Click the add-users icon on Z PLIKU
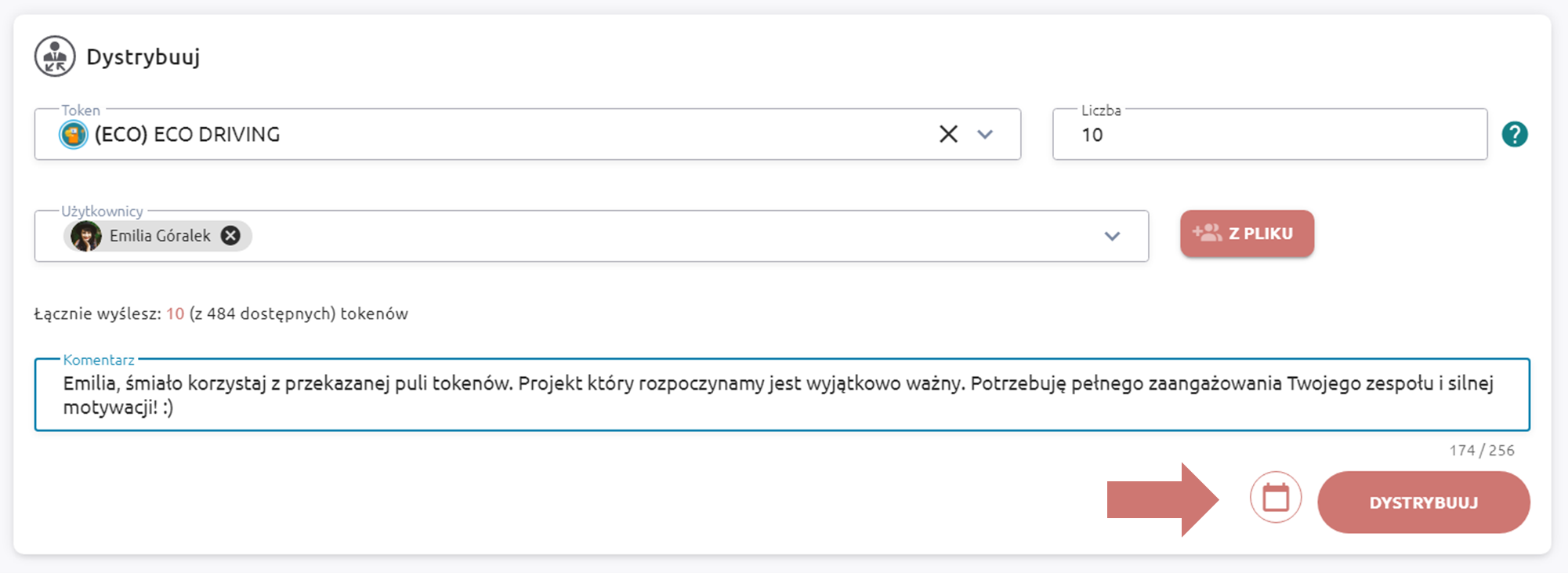Screen dimensions: 1568x573 1207,233
